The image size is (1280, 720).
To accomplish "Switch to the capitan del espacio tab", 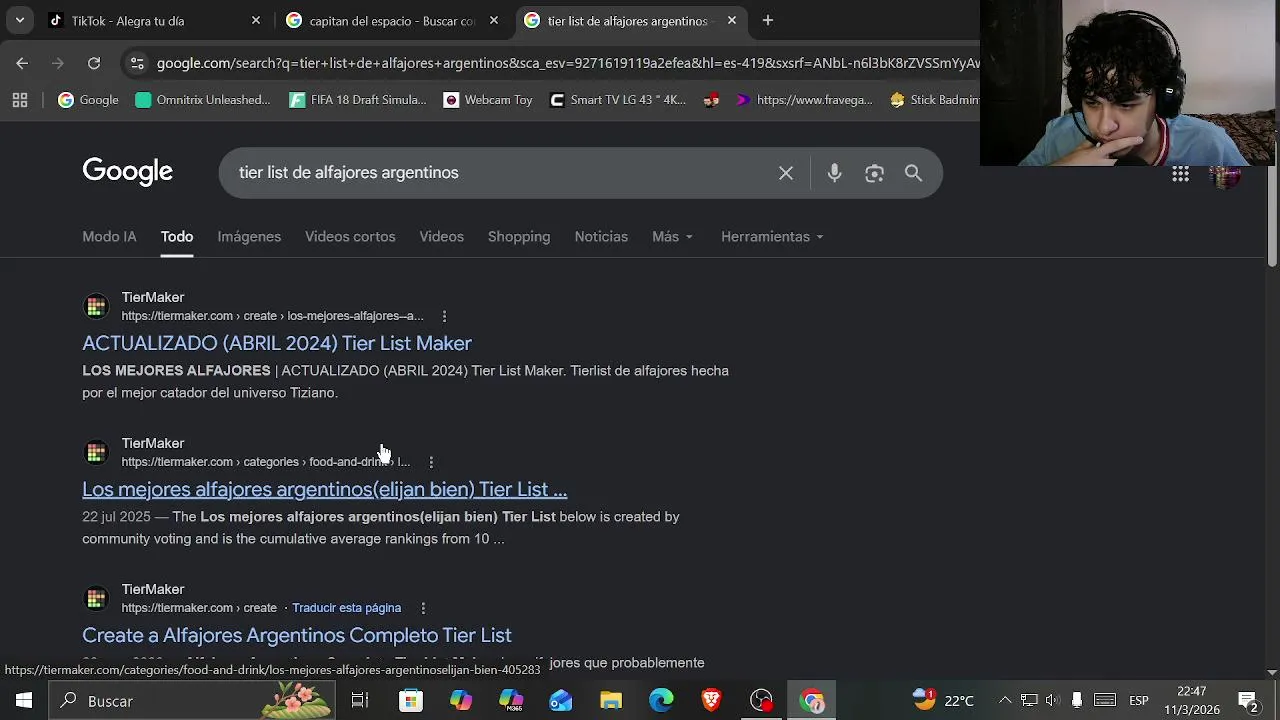I will 380,20.
